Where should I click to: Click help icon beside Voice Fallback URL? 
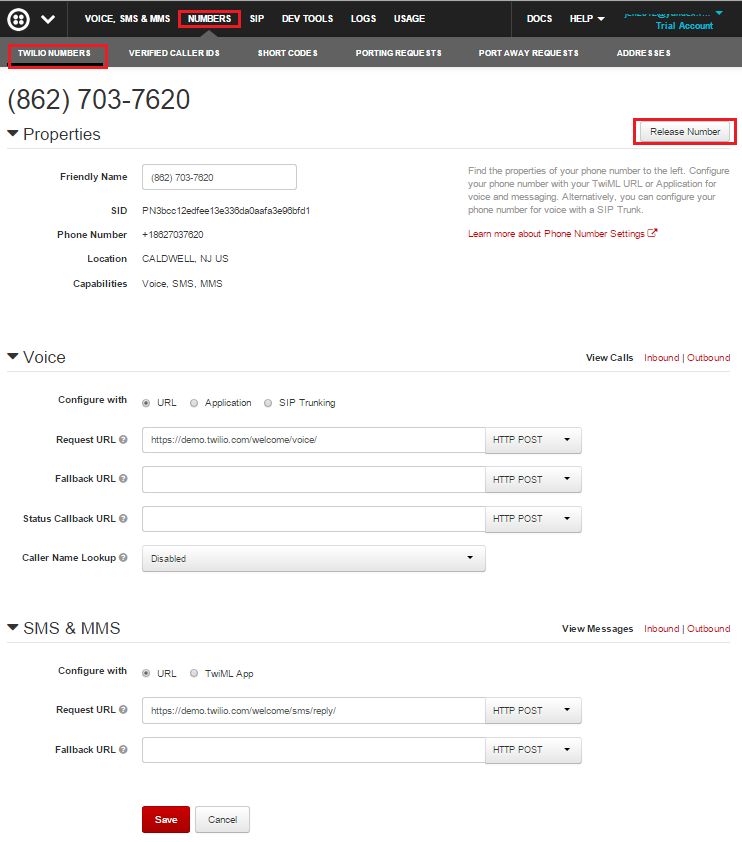pyautogui.click(x=123, y=478)
